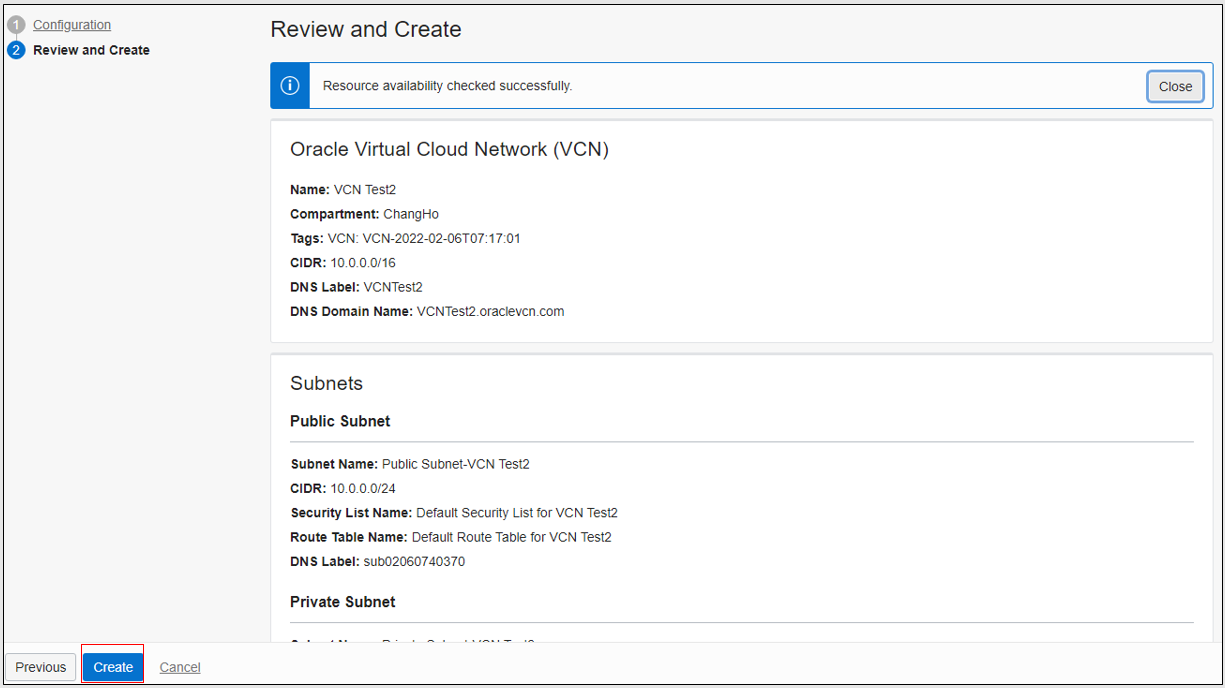
Task: Dismiss the notification with Close
Action: click(x=1175, y=86)
